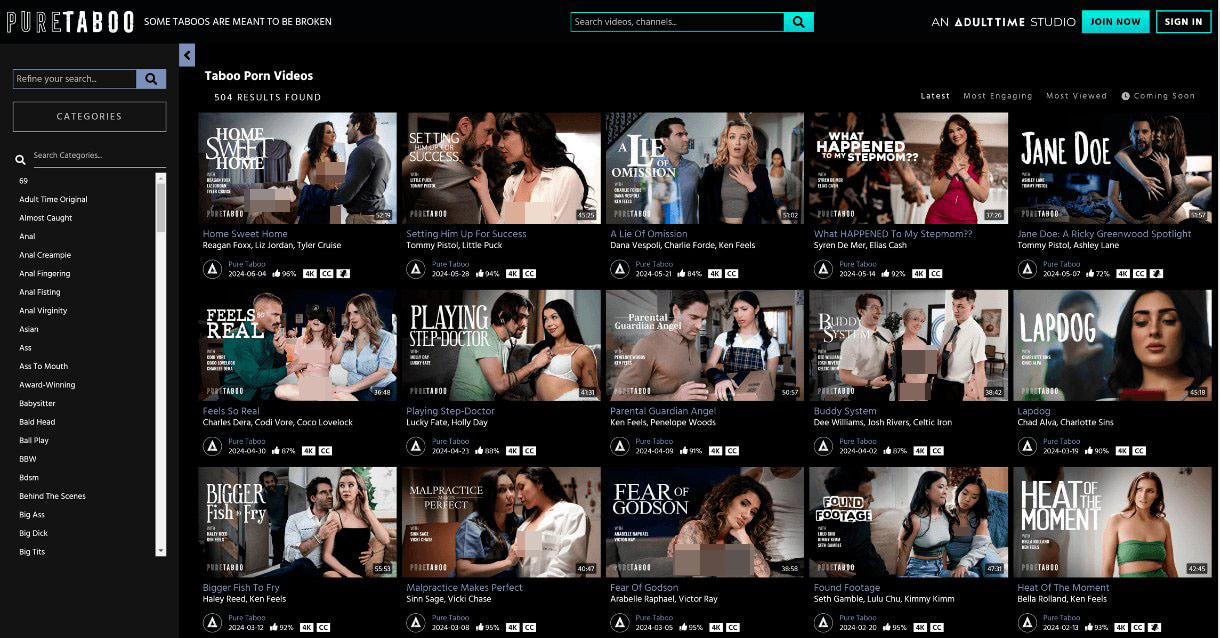This screenshot has height=638, width=1220.
Task: Open the Heat Of The Moment thumbnail
Action: 1112,522
